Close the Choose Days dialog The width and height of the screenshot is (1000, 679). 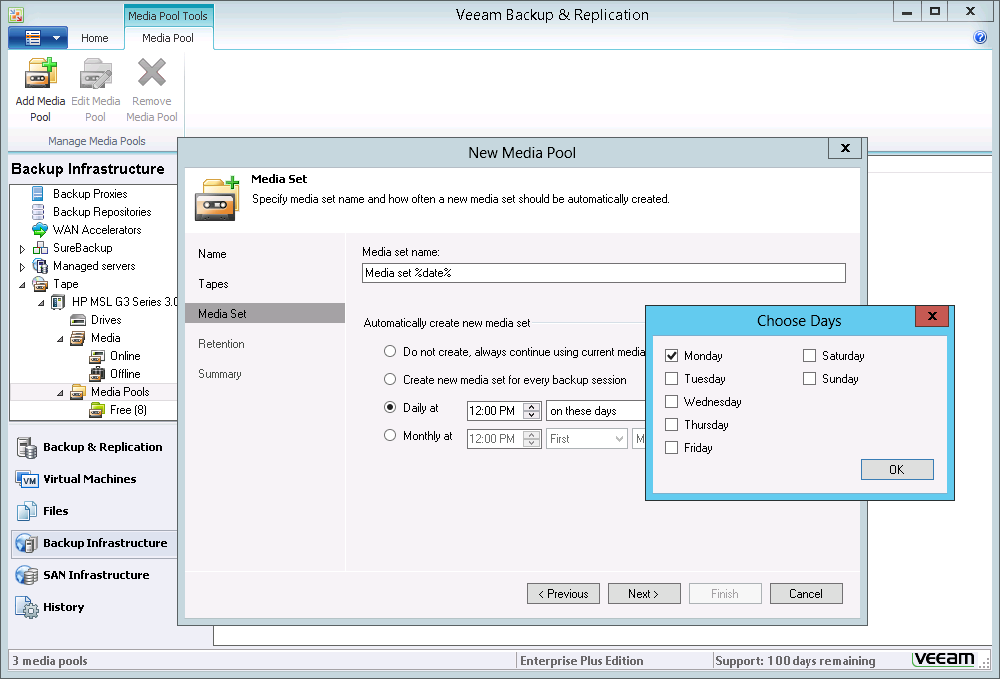click(932, 316)
